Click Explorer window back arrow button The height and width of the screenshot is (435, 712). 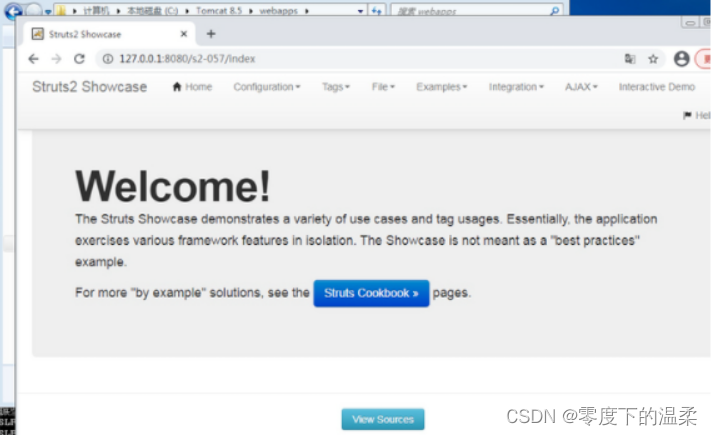[13, 10]
